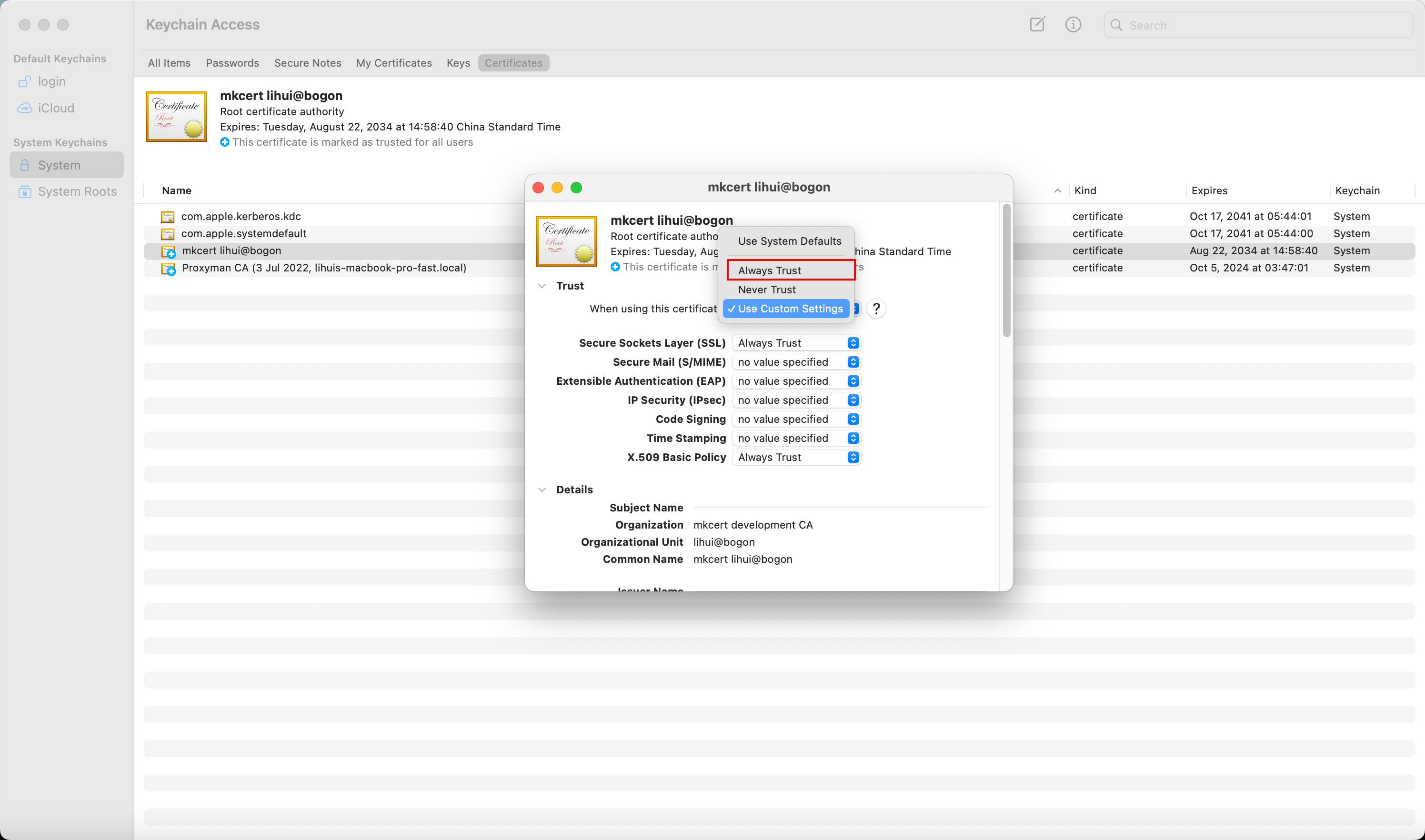Screen dimensions: 1425x840
Task: Click the System Roots icon
Action: 24,191
